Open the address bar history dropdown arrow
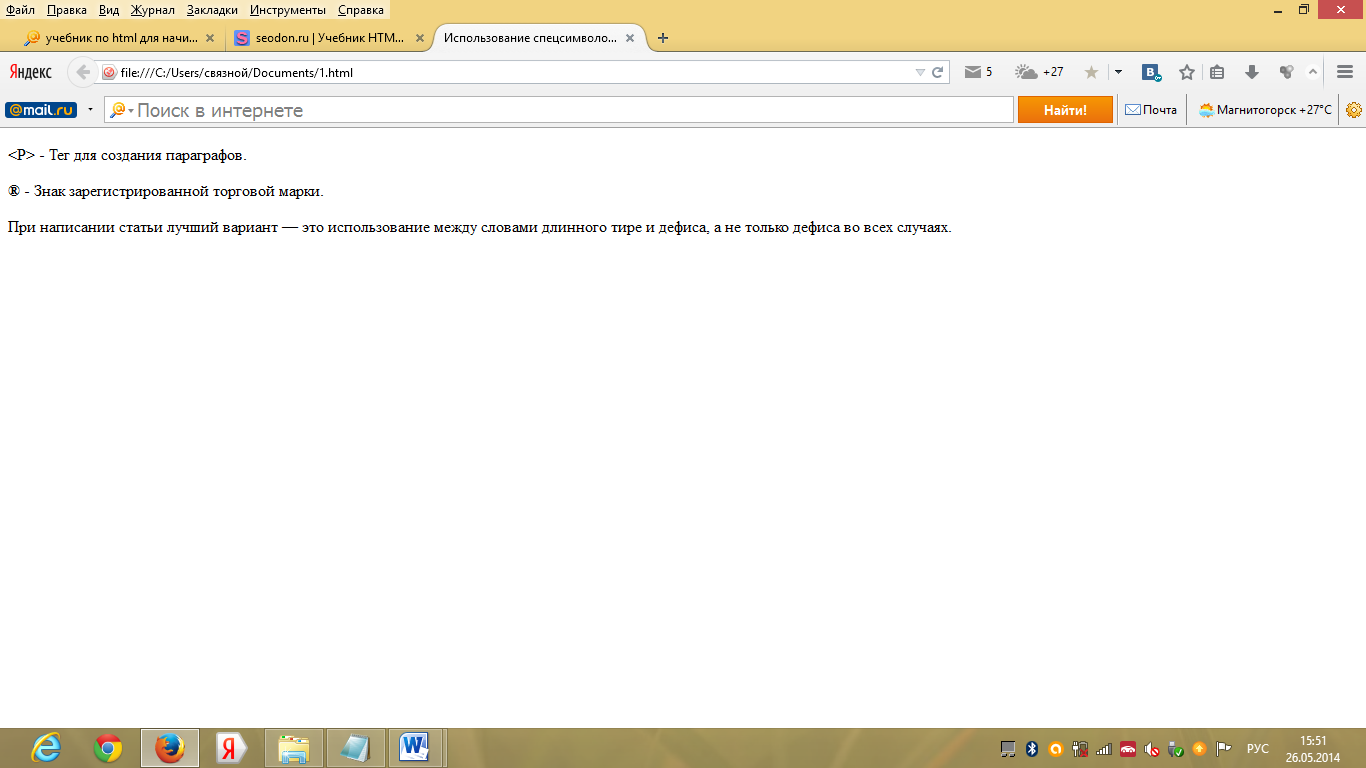The image size is (1366, 768). [920, 72]
